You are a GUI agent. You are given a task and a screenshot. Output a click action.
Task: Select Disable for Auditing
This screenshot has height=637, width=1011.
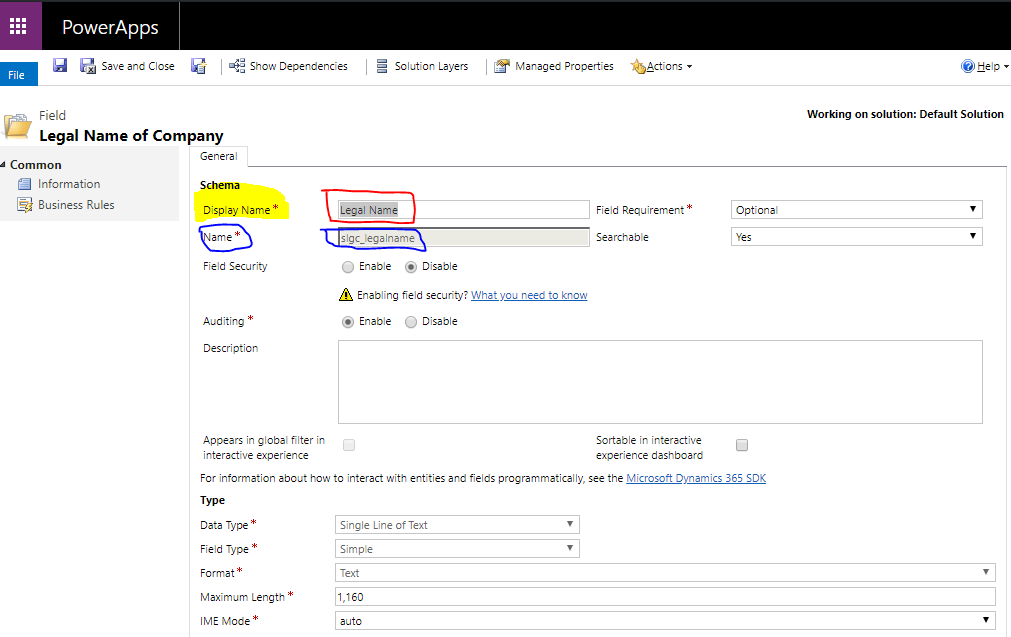(411, 321)
